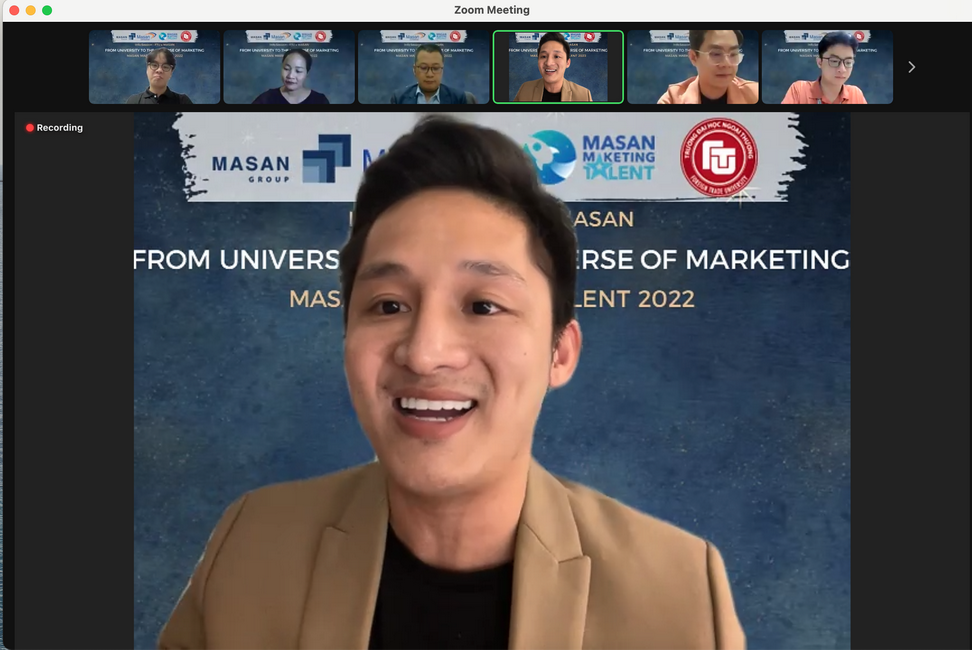Viewport: 972px width, 650px height.
Task: Show next page of participant thumbnails
Action: (911, 67)
